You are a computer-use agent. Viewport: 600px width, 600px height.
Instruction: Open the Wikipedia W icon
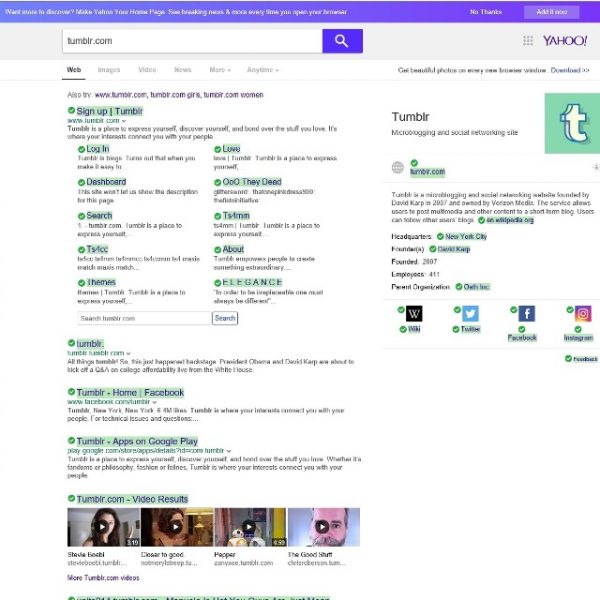click(414, 313)
